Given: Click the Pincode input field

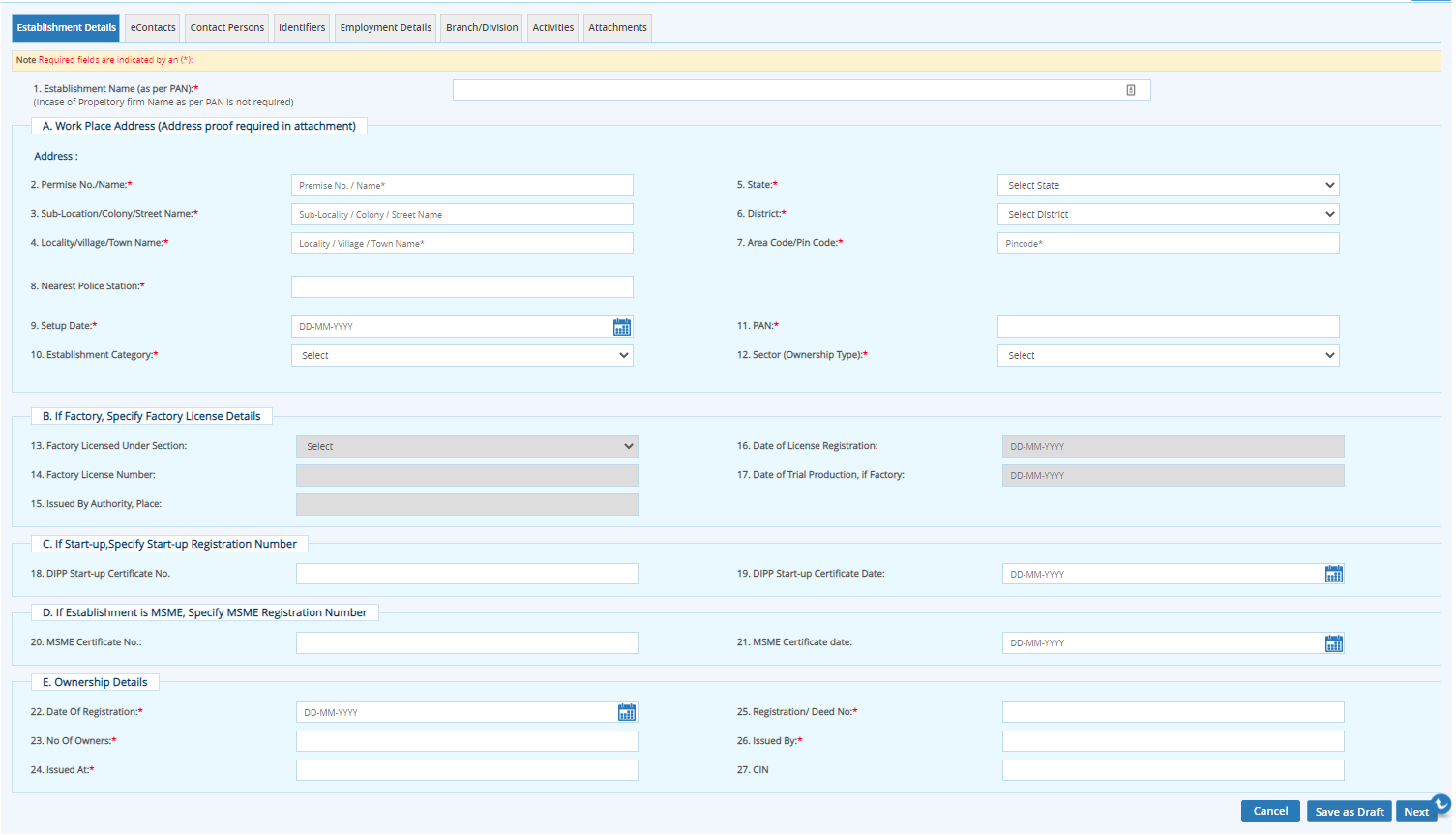Looking at the screenshot, I should point(1168,244).
